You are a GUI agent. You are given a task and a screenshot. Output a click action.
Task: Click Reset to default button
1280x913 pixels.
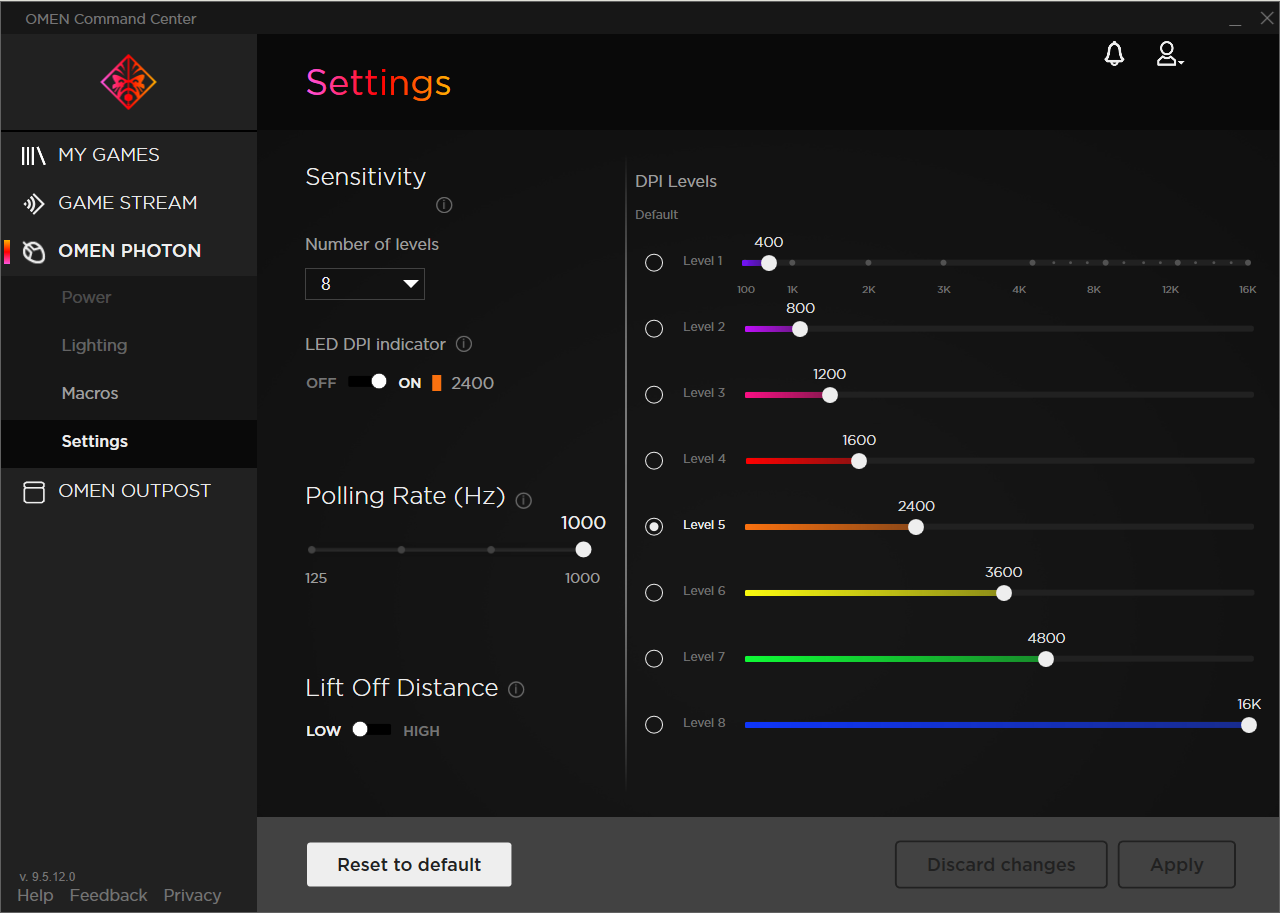[x=409, y=865]
